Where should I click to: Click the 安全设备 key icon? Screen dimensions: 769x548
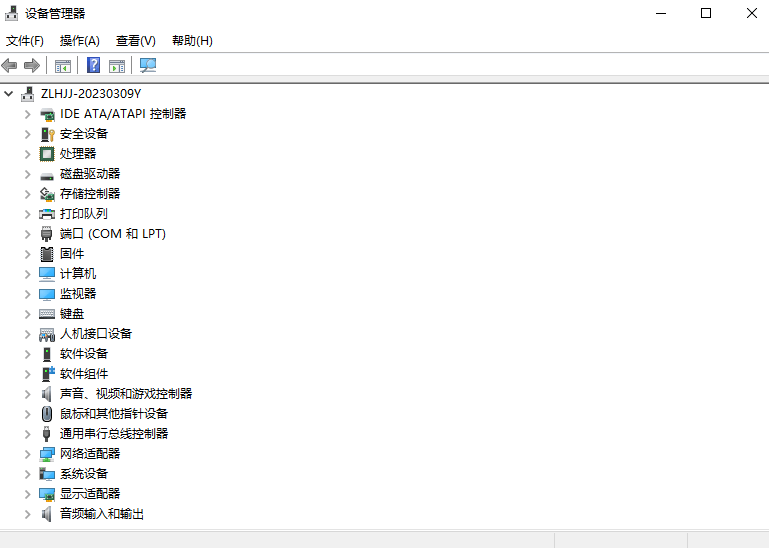[47, 134]
